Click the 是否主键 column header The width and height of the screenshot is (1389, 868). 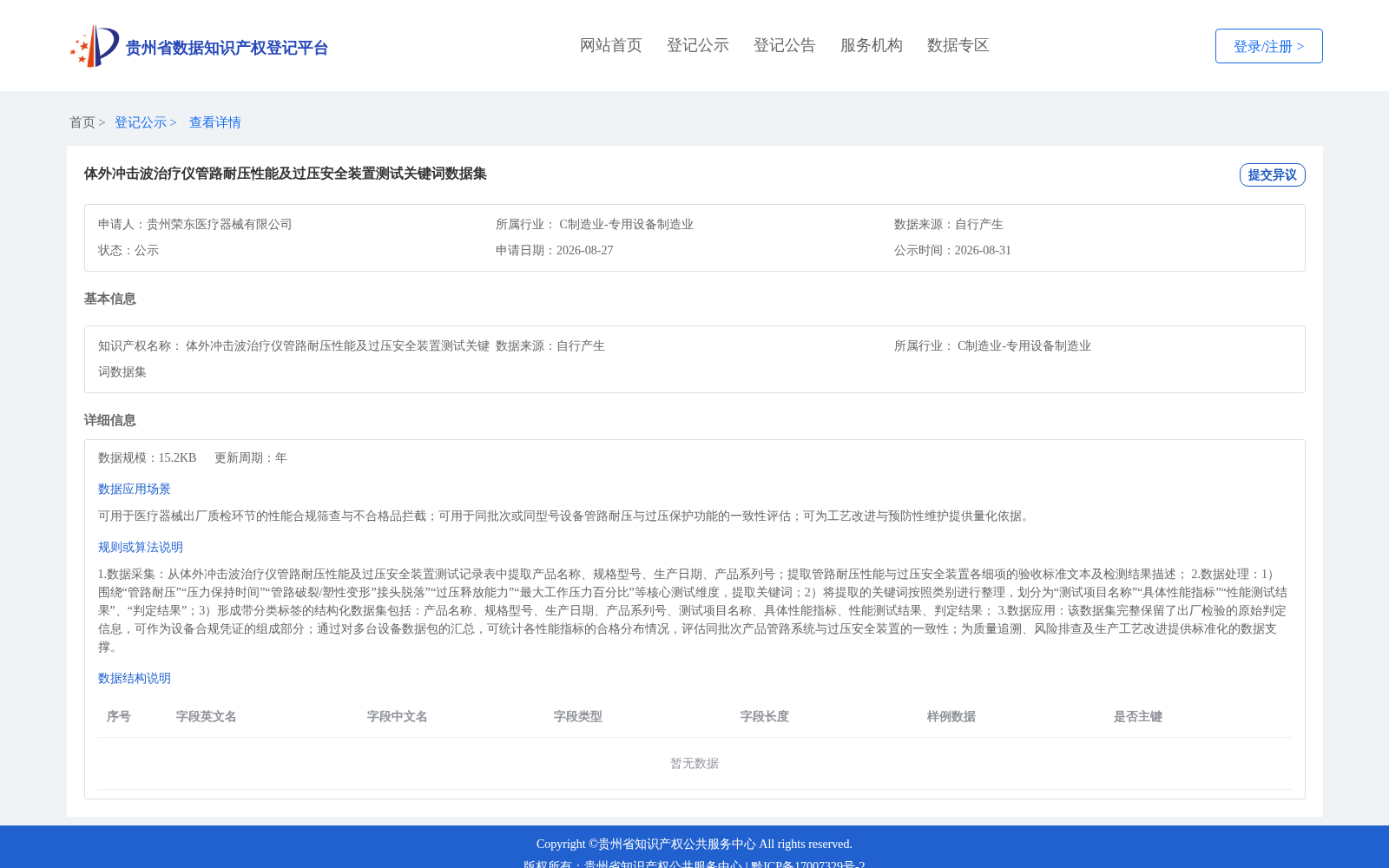(x=1138, y=716)
